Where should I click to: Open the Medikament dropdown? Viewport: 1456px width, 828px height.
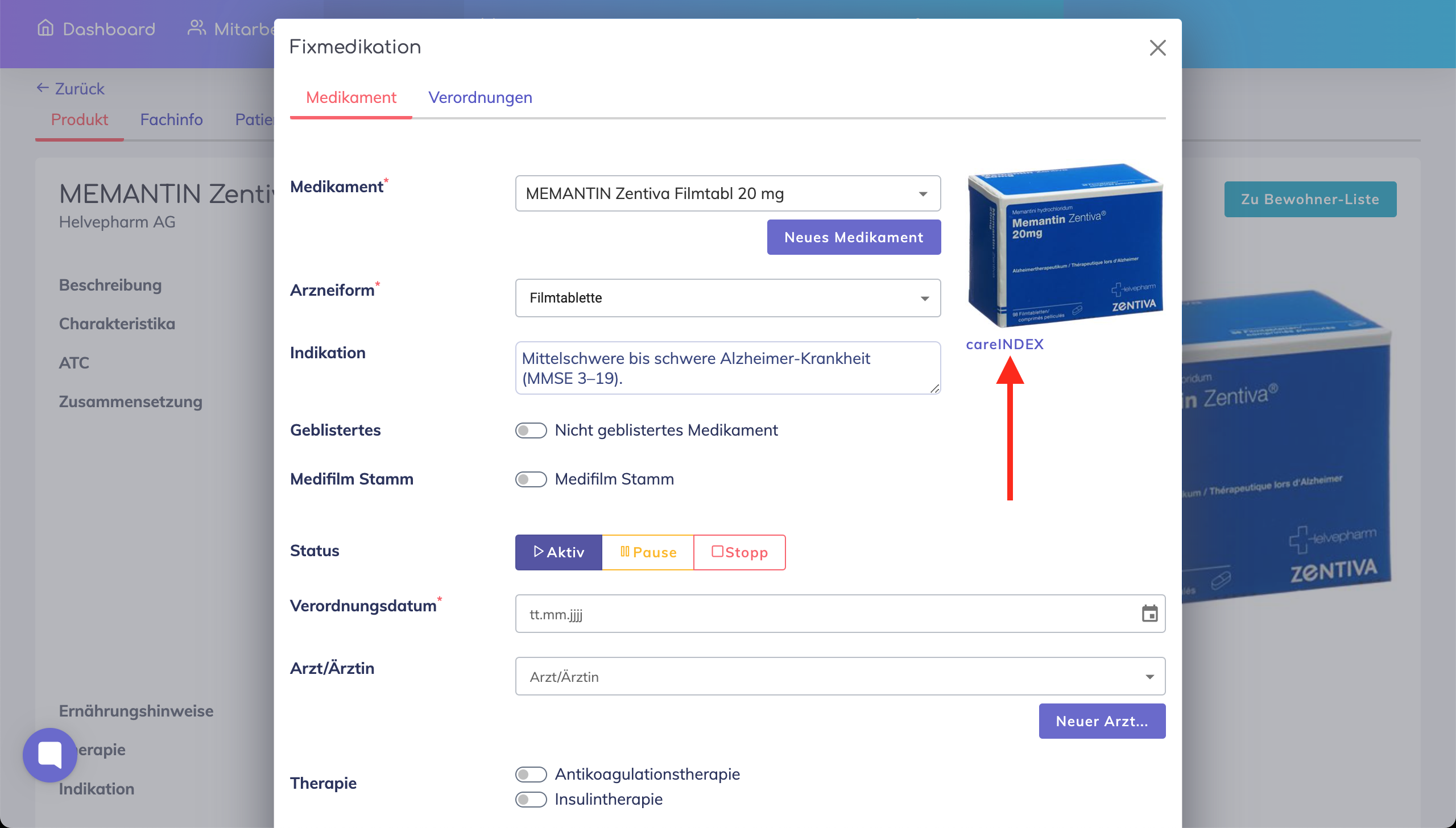click(x=727, y=194)
